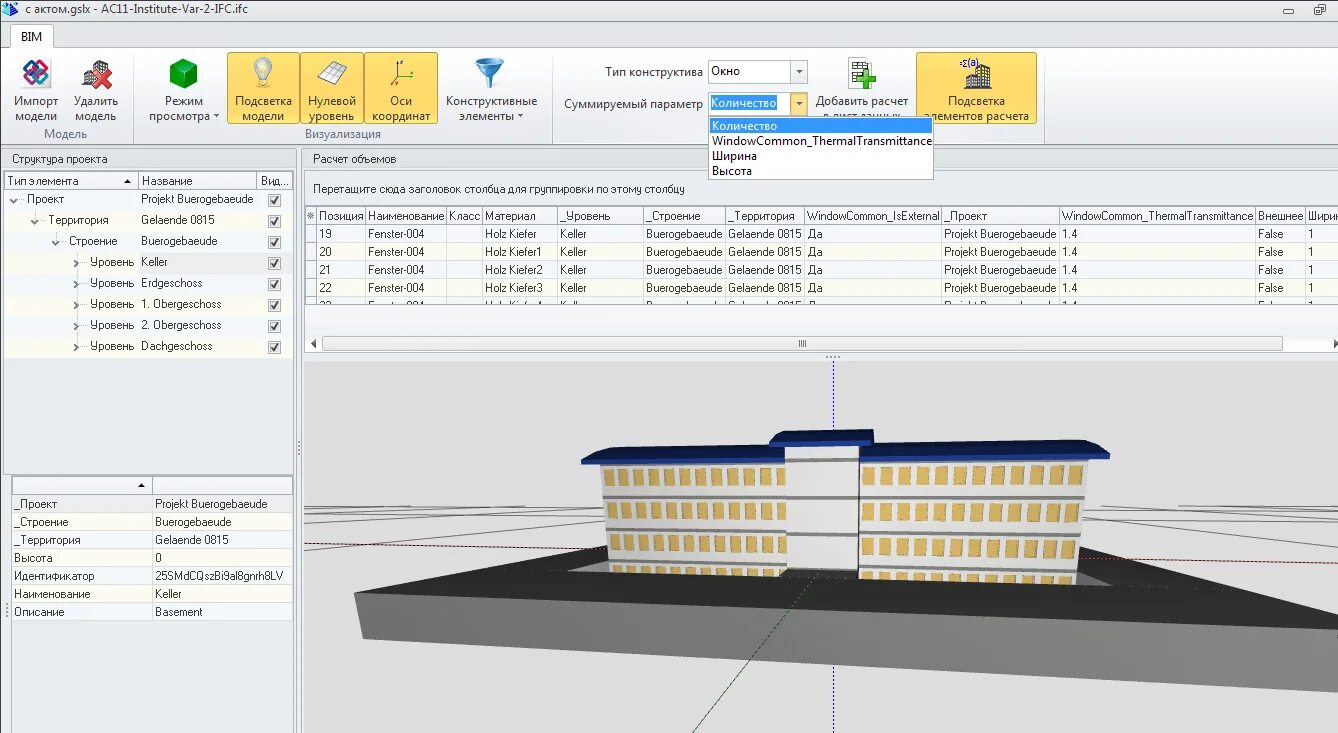
Task: Sort by Тип элемента column header
Action: pyautogui.click(x=71, y=181)
